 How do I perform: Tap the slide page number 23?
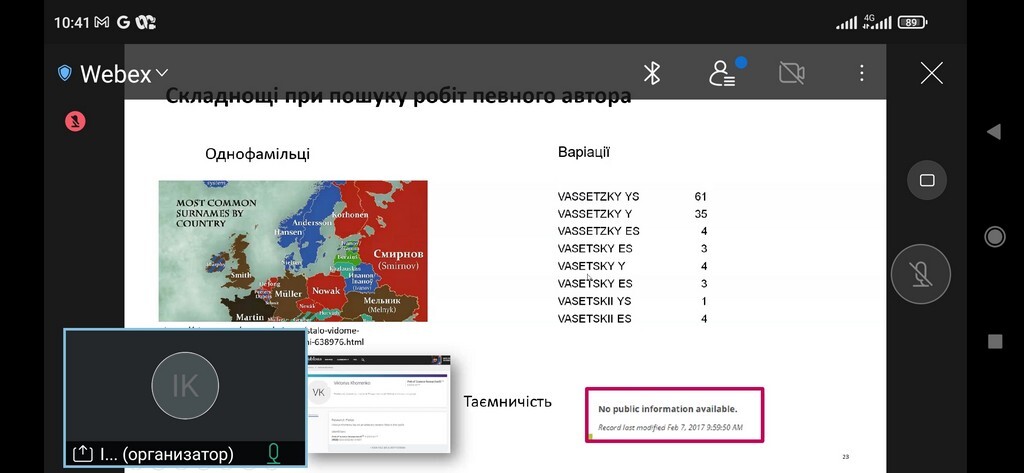click(846, 457)
